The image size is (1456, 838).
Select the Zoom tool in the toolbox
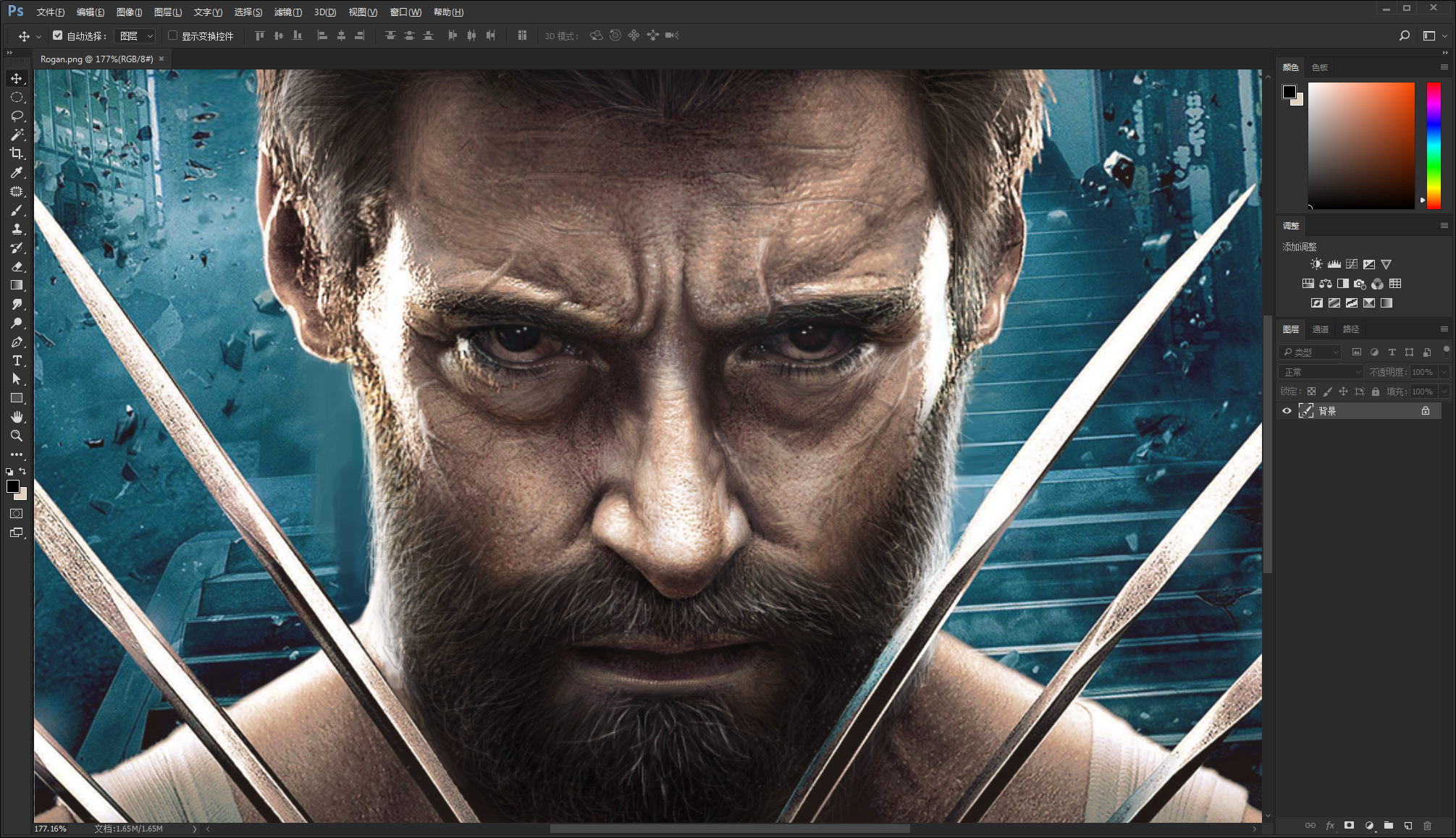click(17, 436)
